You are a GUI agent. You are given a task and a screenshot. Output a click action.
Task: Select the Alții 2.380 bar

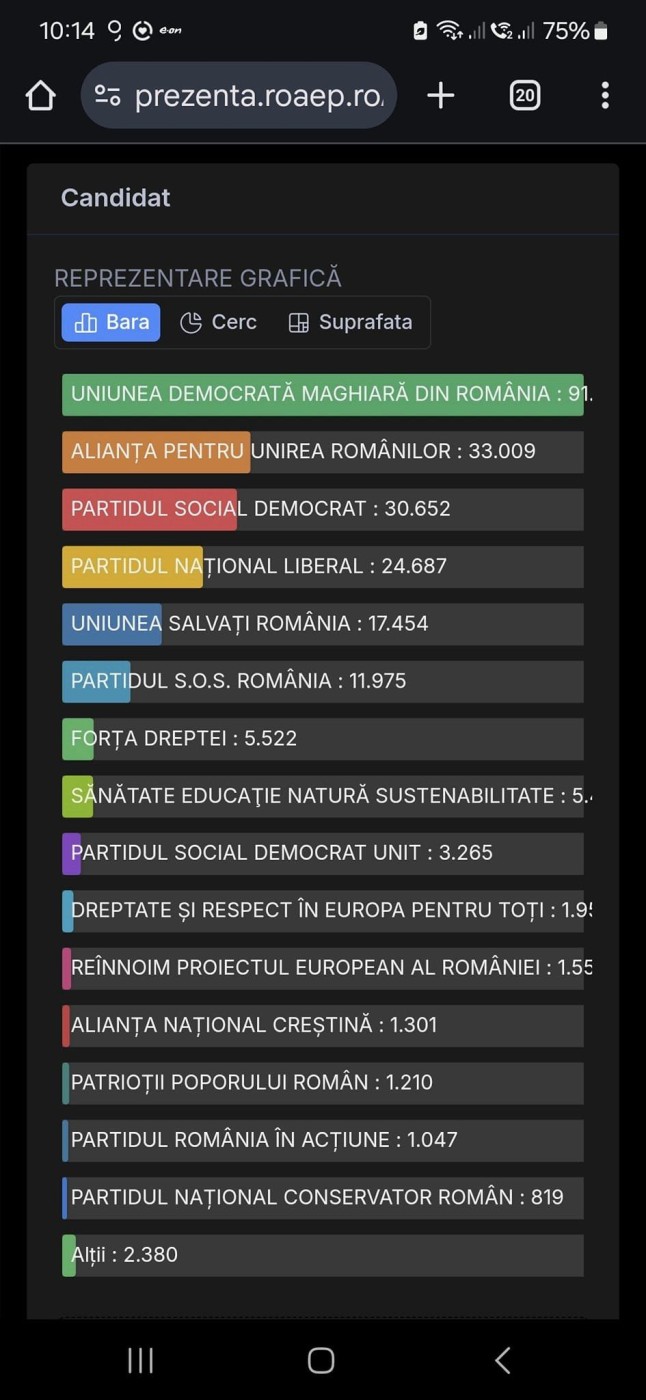pos(69,1255)
